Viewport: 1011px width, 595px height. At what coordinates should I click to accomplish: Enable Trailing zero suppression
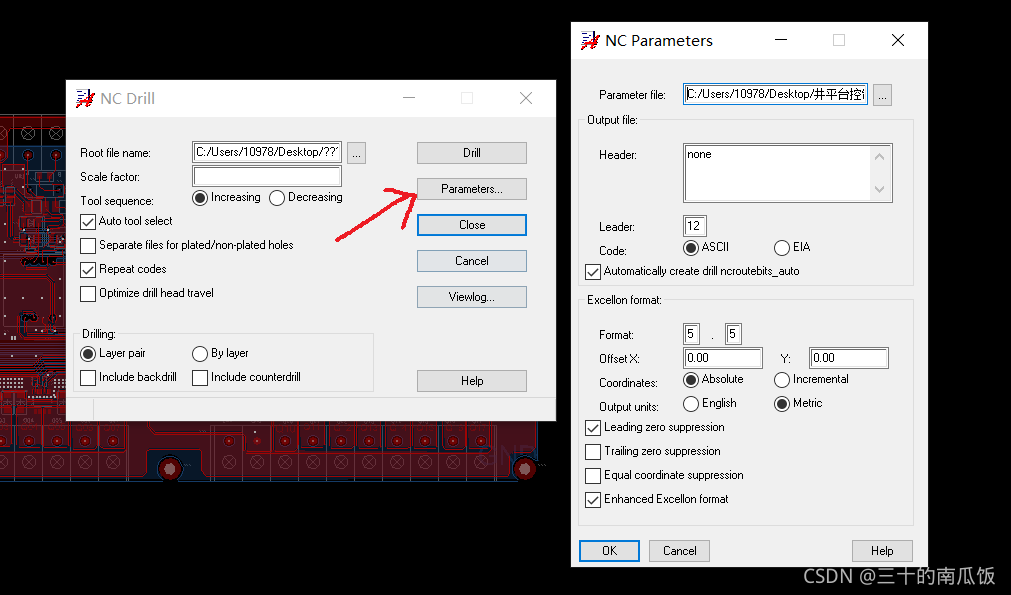tap(593, 451)
